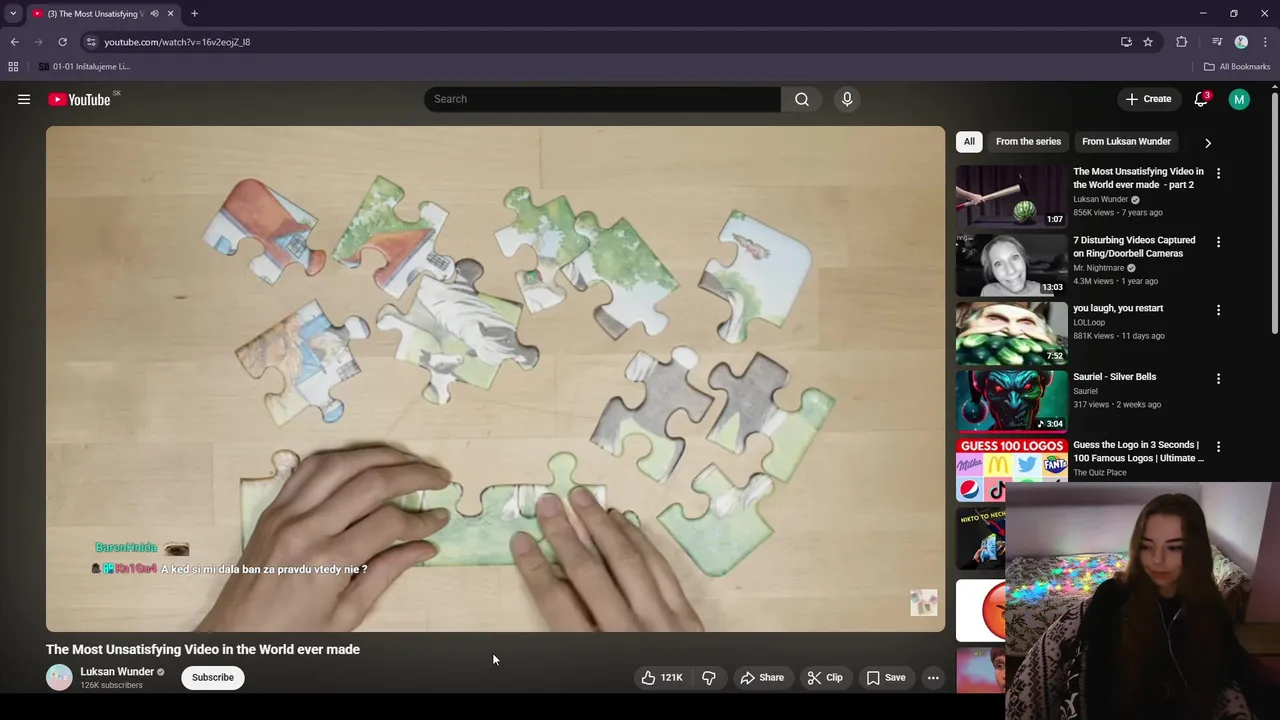Click '126K subscribers' text

pos(111,685)
